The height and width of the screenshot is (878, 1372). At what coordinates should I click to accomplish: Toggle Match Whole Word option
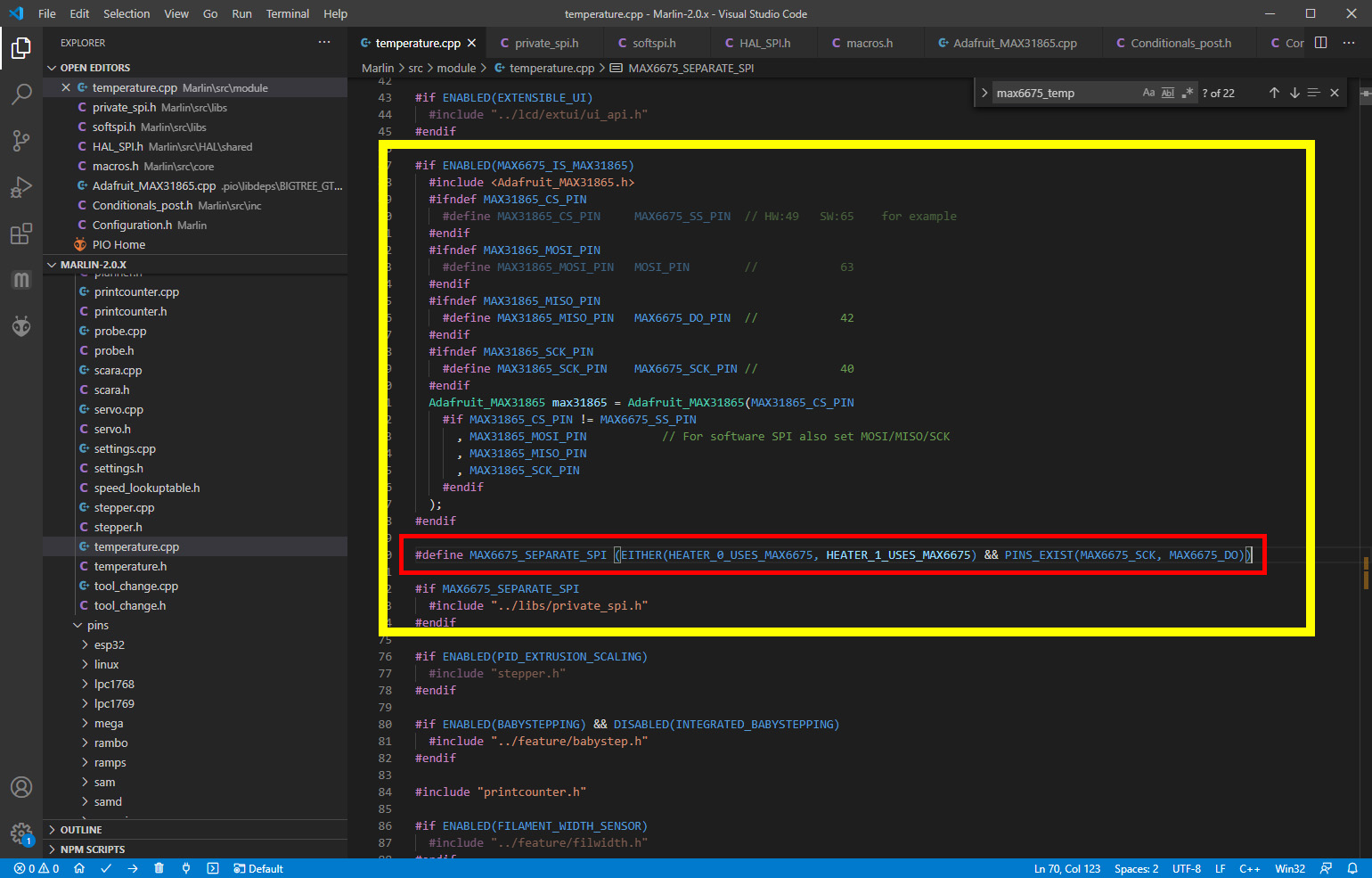coord(1168,93)
